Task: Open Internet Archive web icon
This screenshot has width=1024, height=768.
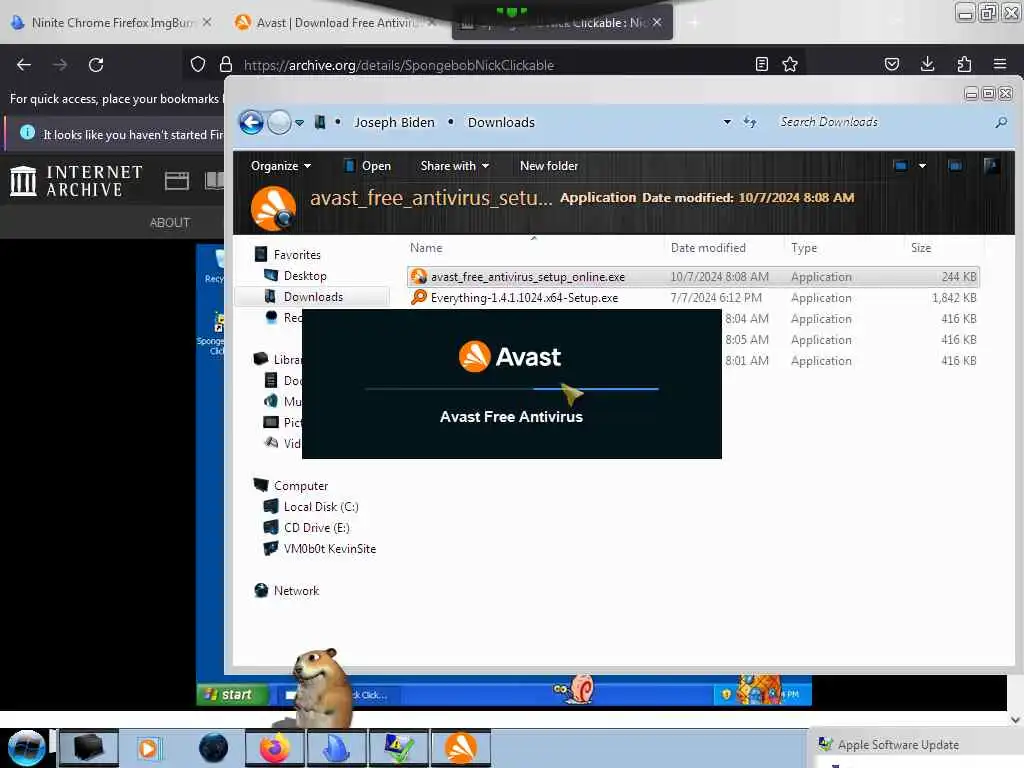Action: [176, 181]
